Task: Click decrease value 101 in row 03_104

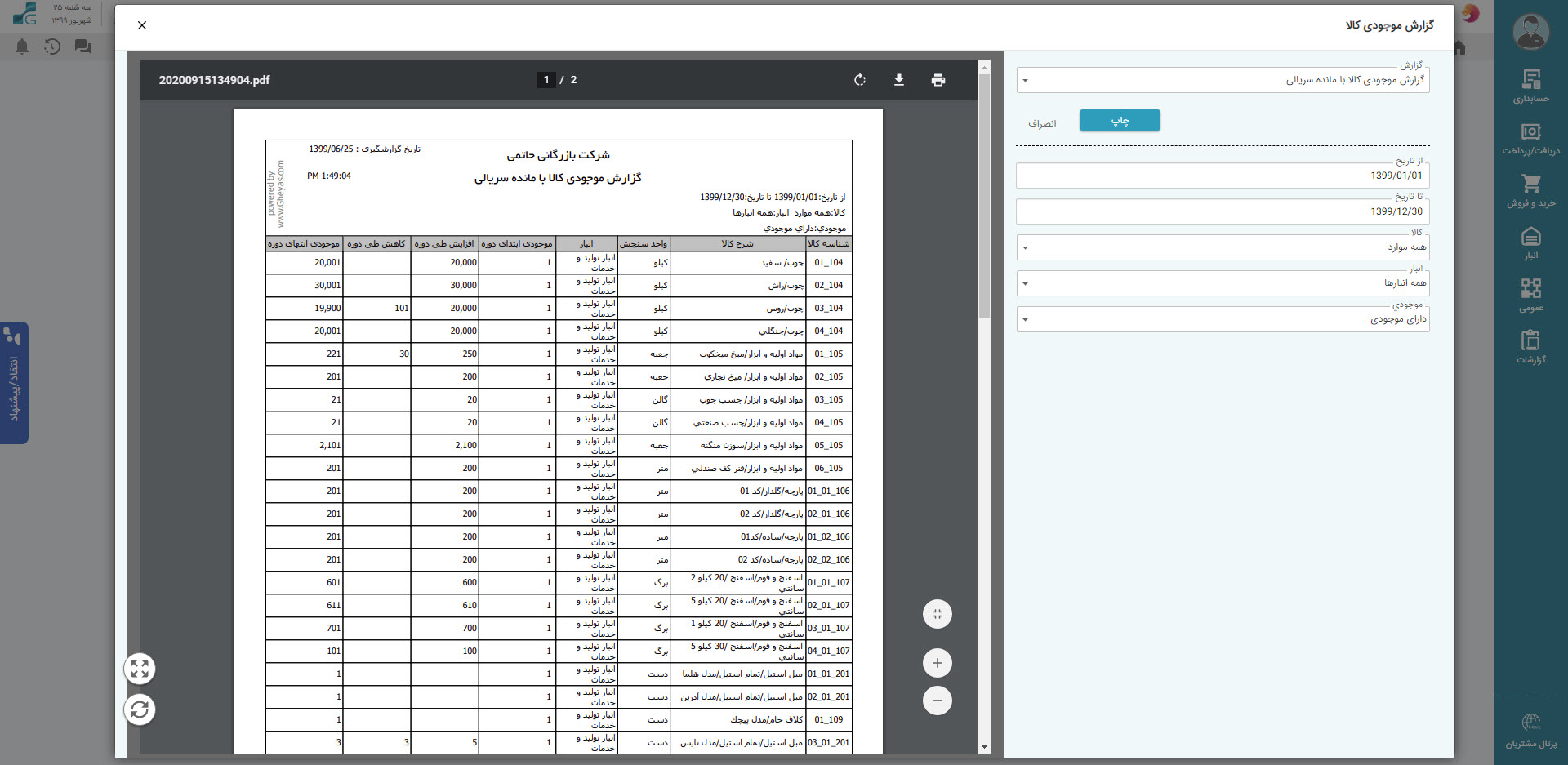Action: click(401, 308)
